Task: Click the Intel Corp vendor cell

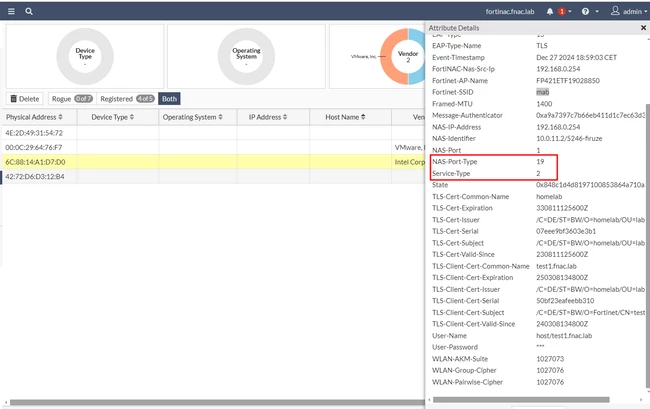Action: click(409, 162)
